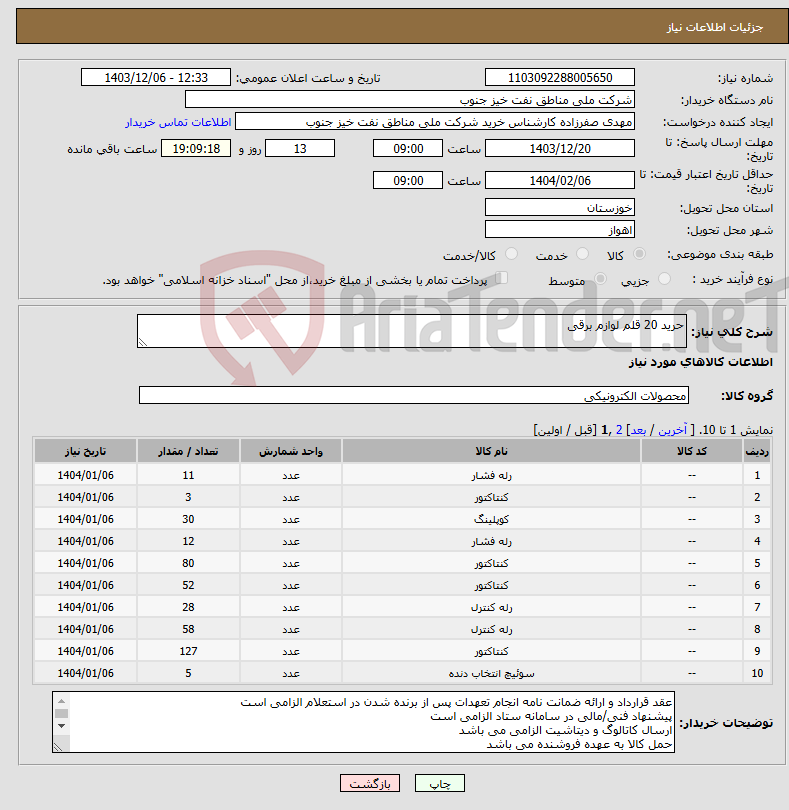Click رله کنترل in row 7

tap(491, 607)
